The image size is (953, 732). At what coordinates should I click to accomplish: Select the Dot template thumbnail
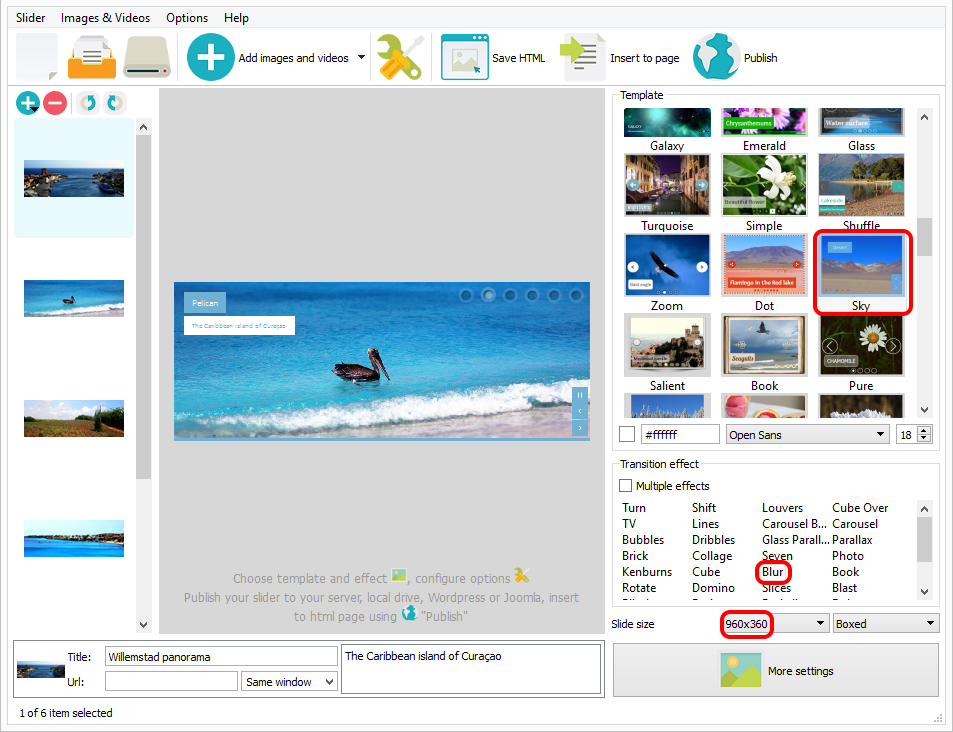click(x=764, y=266)
